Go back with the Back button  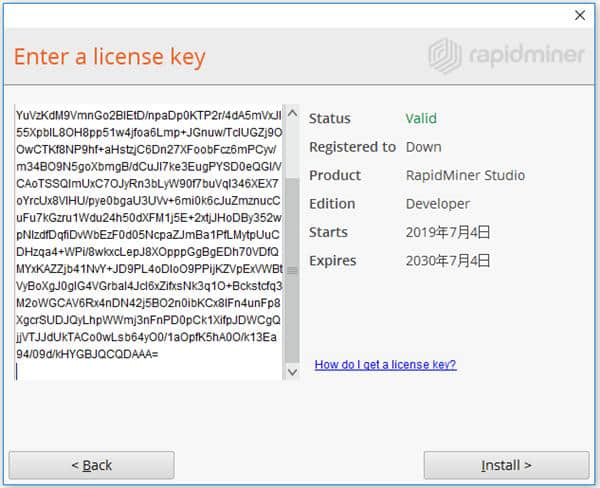(x=90, y=465)
